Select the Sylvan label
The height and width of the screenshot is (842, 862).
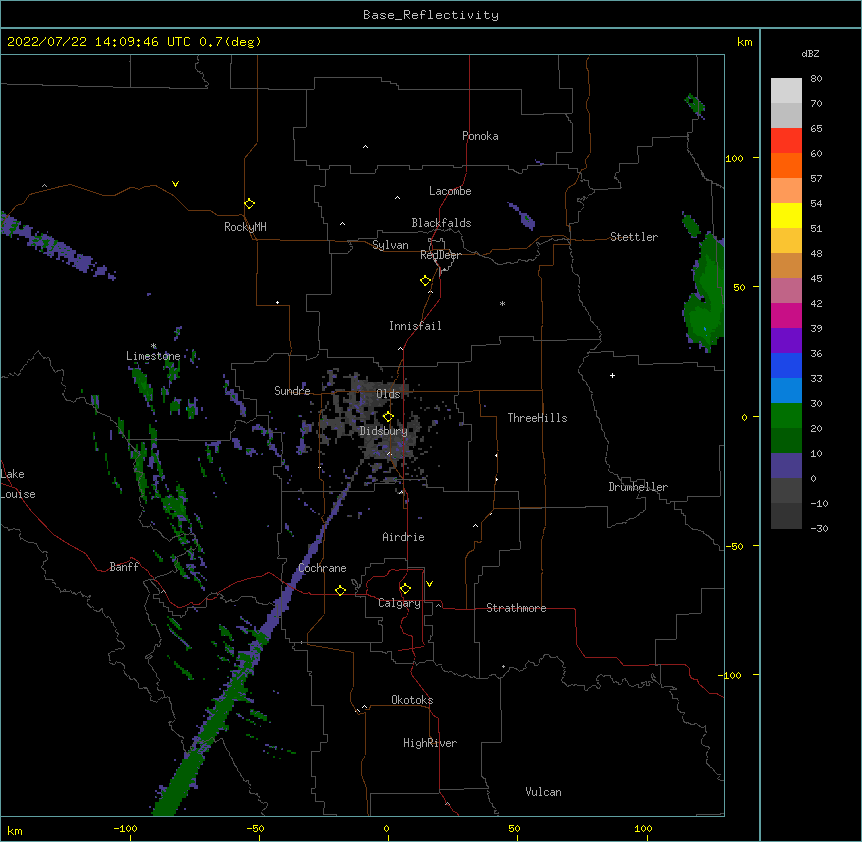pos(390,246)
